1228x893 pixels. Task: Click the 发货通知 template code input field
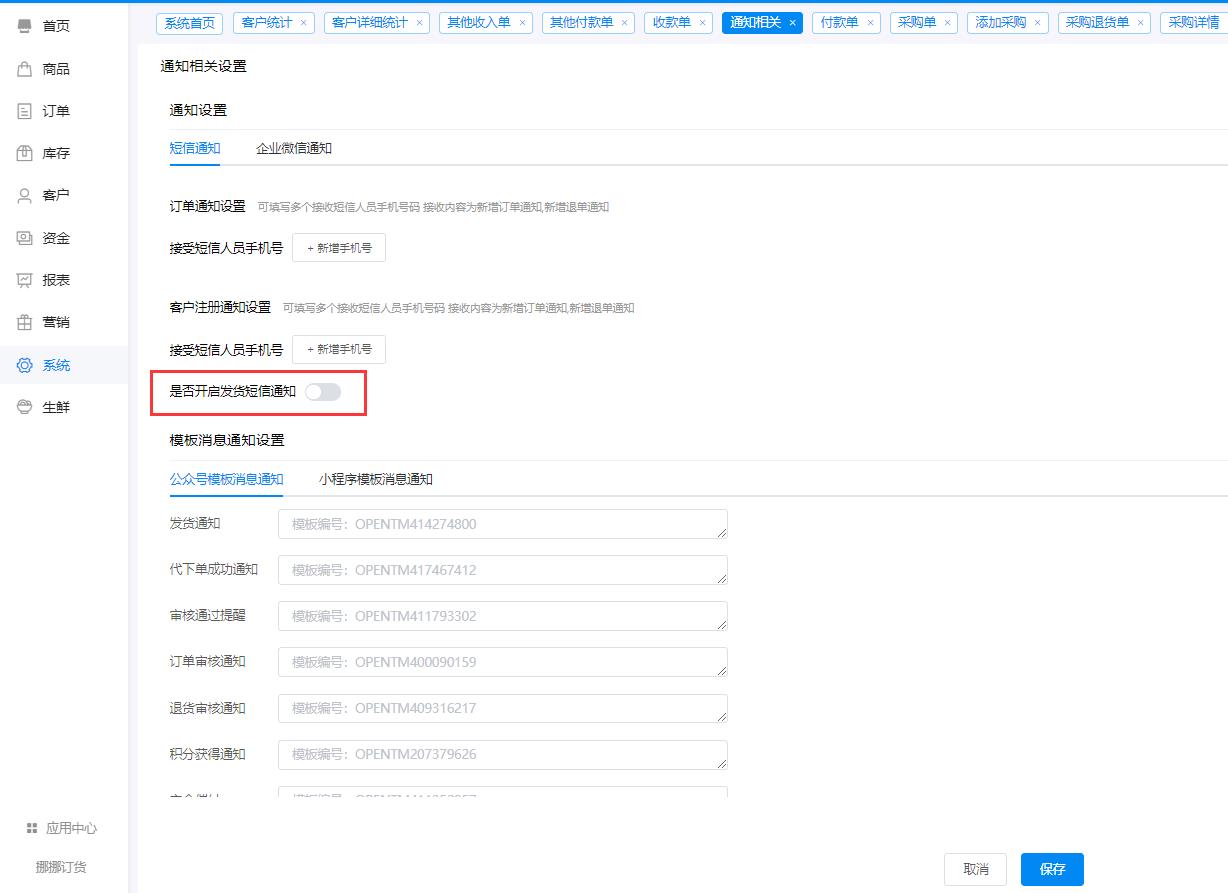pyautogui.click(x=502, y=523)
